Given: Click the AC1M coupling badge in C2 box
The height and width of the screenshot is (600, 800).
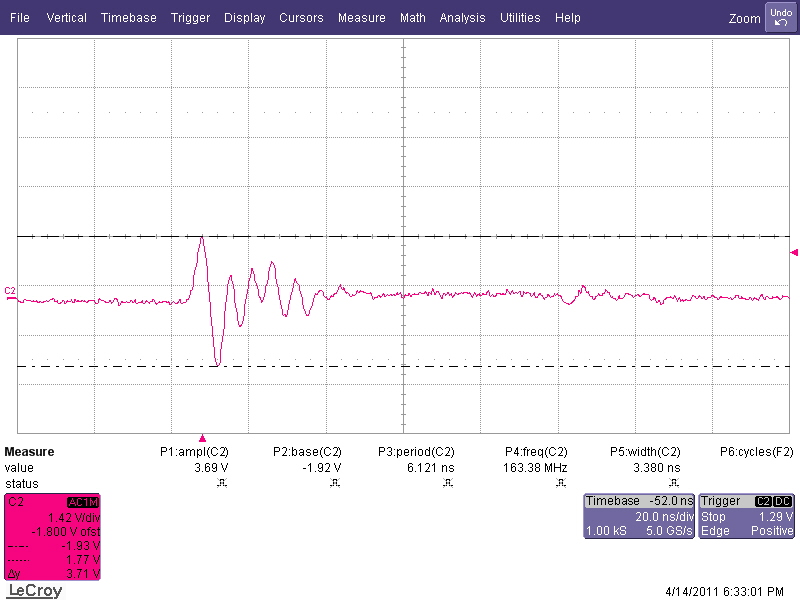Looking at the screenshot, I should pyautogui.click(x=83, y=503).
